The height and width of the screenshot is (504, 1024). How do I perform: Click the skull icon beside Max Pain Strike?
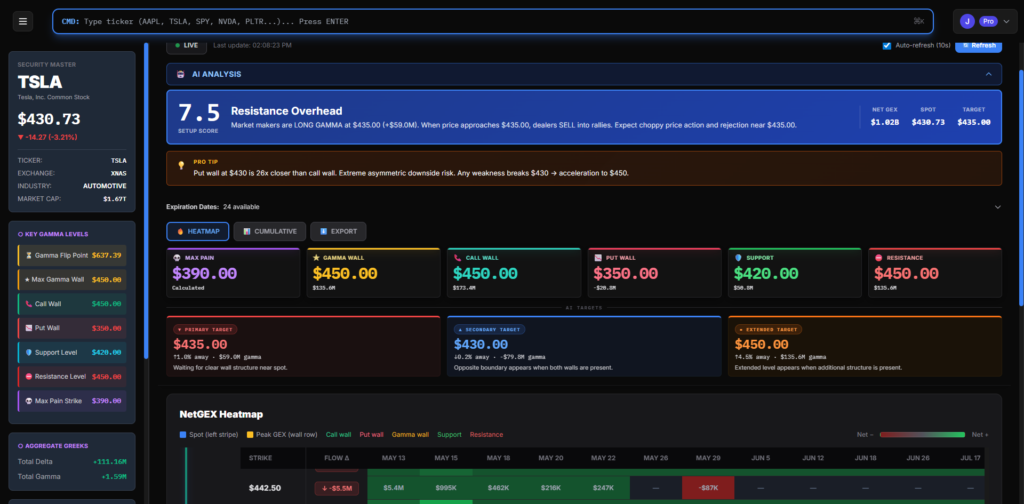(29, 401)
